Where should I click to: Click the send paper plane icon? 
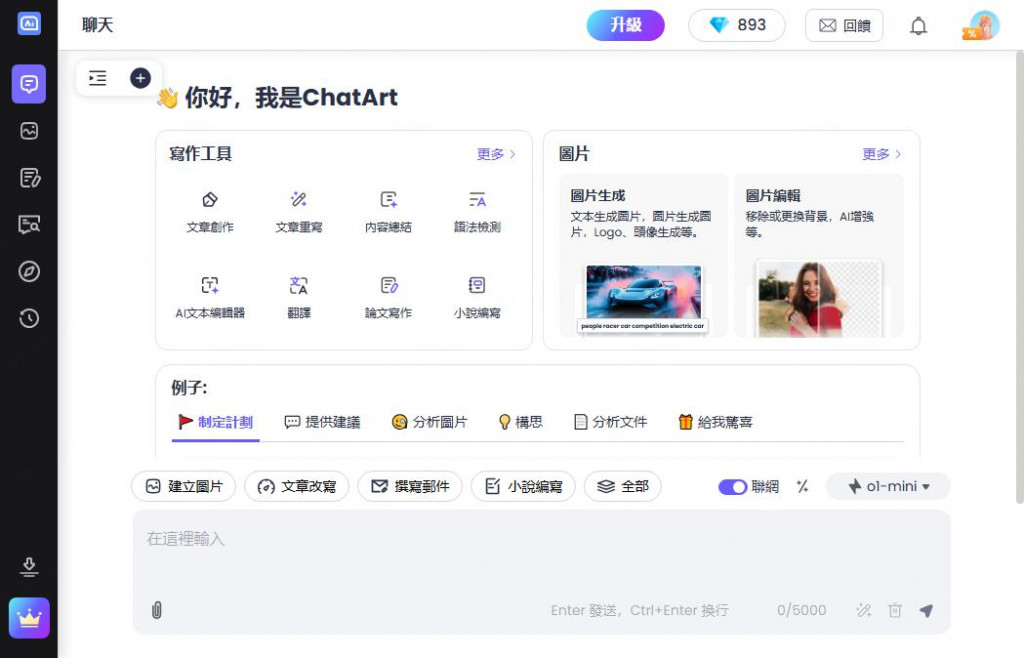click(926, 610)
